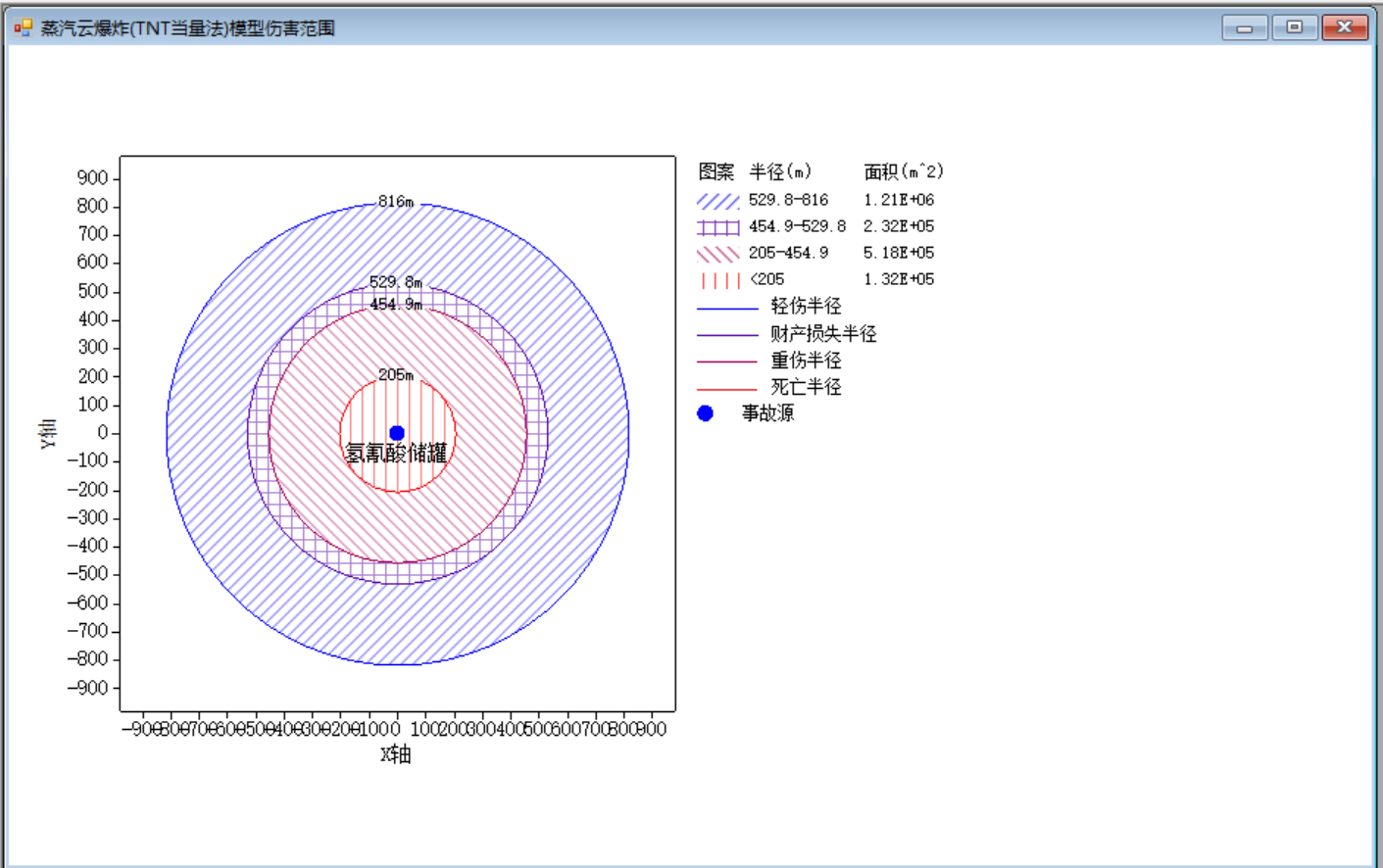1383x868 pixels.
Task: Click the 轻伤半径 legend label
Action: pyautogui.click(x=806, y=307)
